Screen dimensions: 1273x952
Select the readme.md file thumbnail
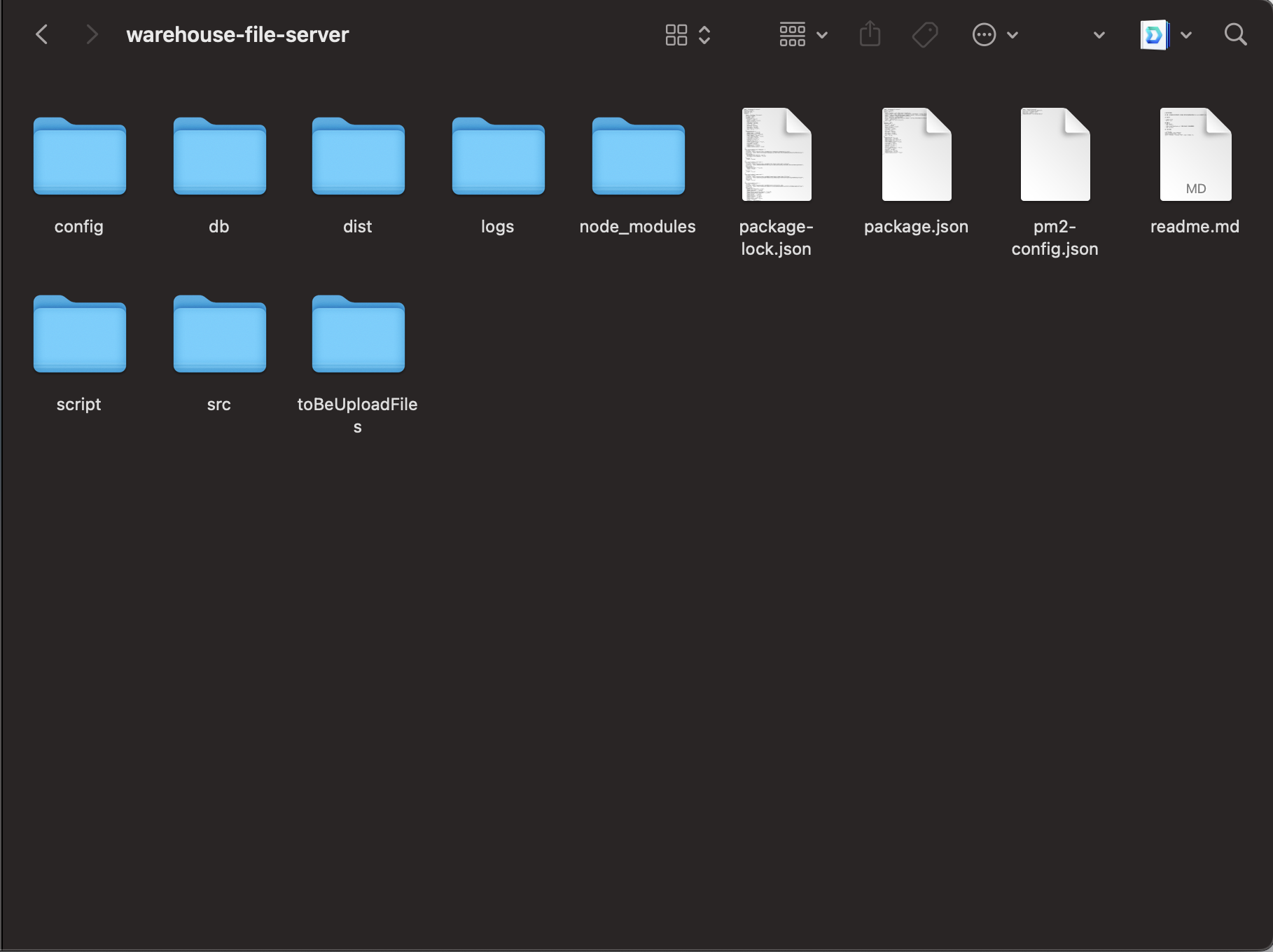point(1195,155)
